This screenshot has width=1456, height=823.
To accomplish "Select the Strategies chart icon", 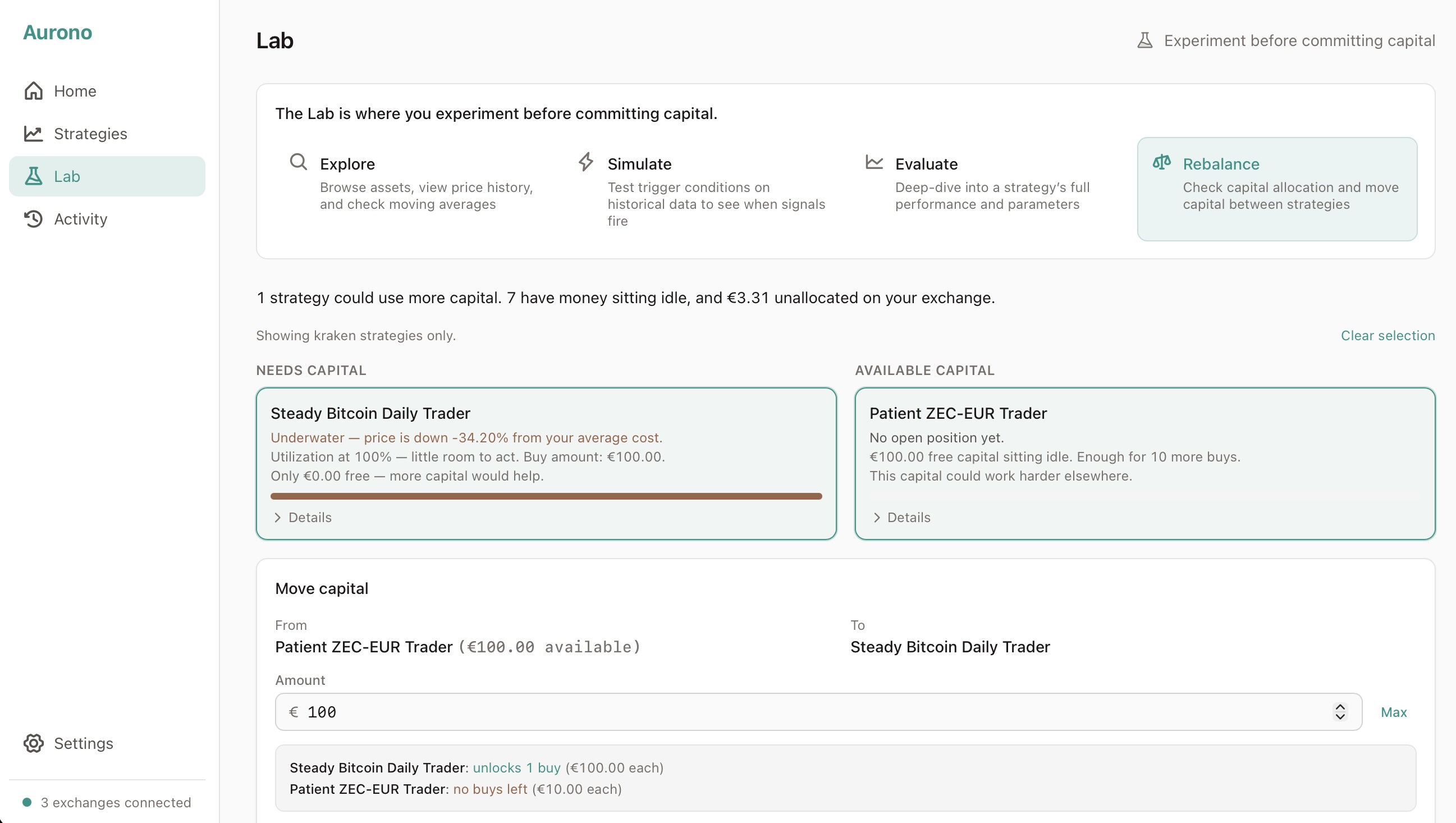I will [34, 134].
